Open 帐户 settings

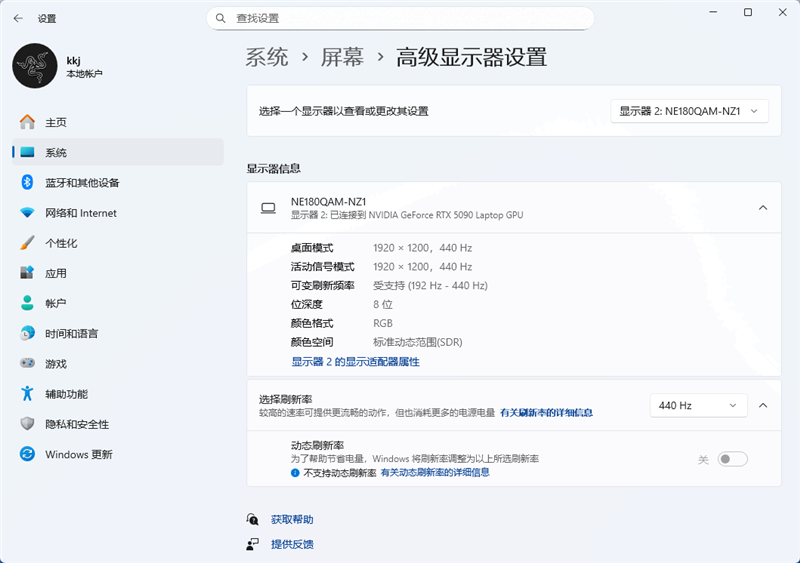click(118, 303)
